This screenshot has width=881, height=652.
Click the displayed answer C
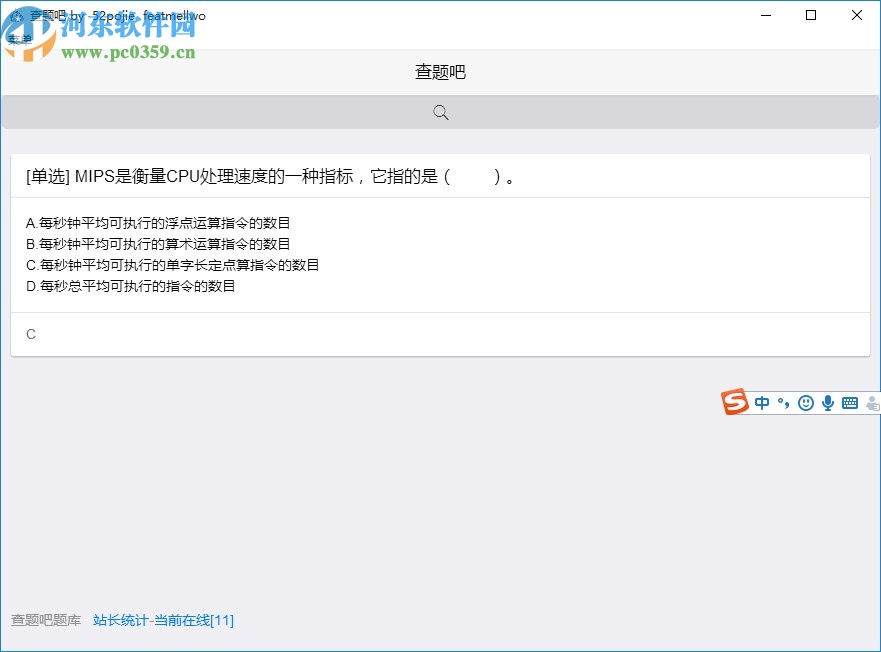click(x=30, y=334)
